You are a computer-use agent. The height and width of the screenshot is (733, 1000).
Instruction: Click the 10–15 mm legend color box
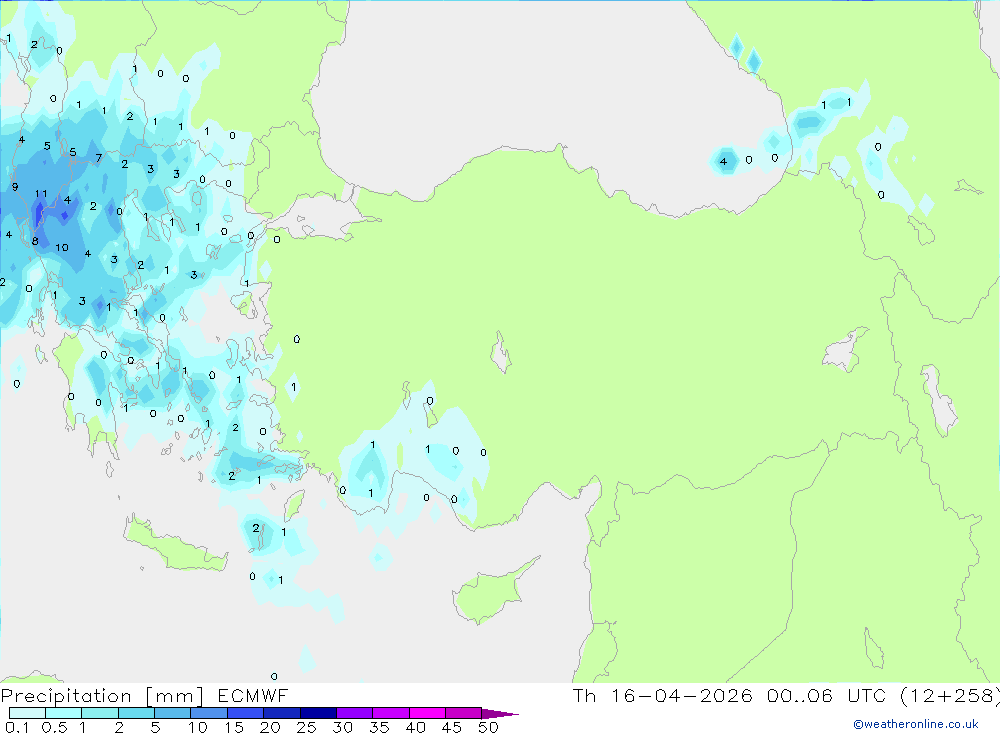tap(209, 713)
